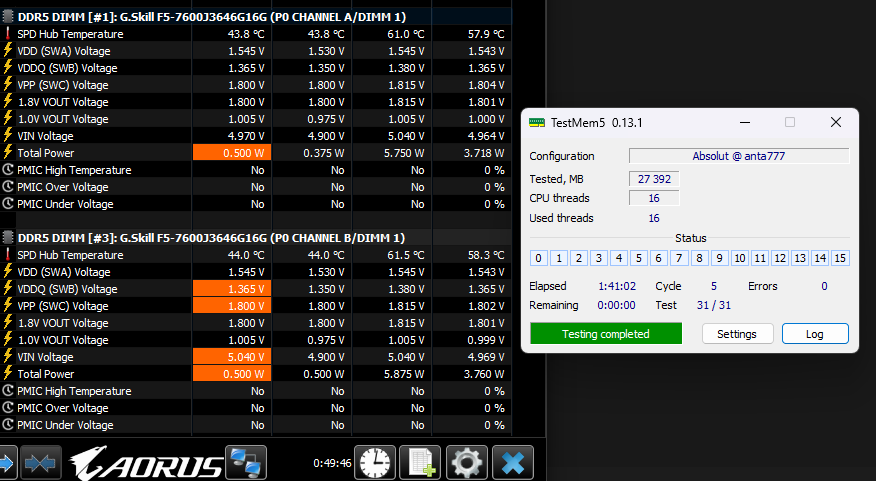Select DIMM #1 VDDQ (SWB) Voltage row label
Screen dimensions: 876x481
[x=67, y=68]
